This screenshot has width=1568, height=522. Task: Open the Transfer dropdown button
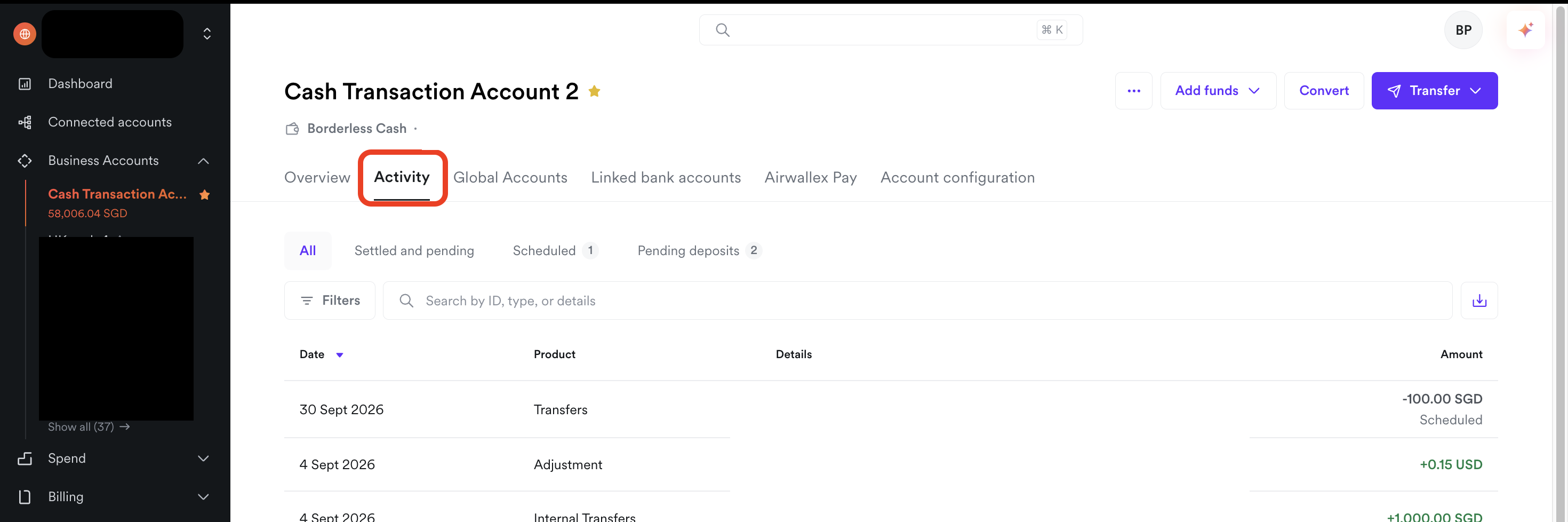tap(1434, 91)
